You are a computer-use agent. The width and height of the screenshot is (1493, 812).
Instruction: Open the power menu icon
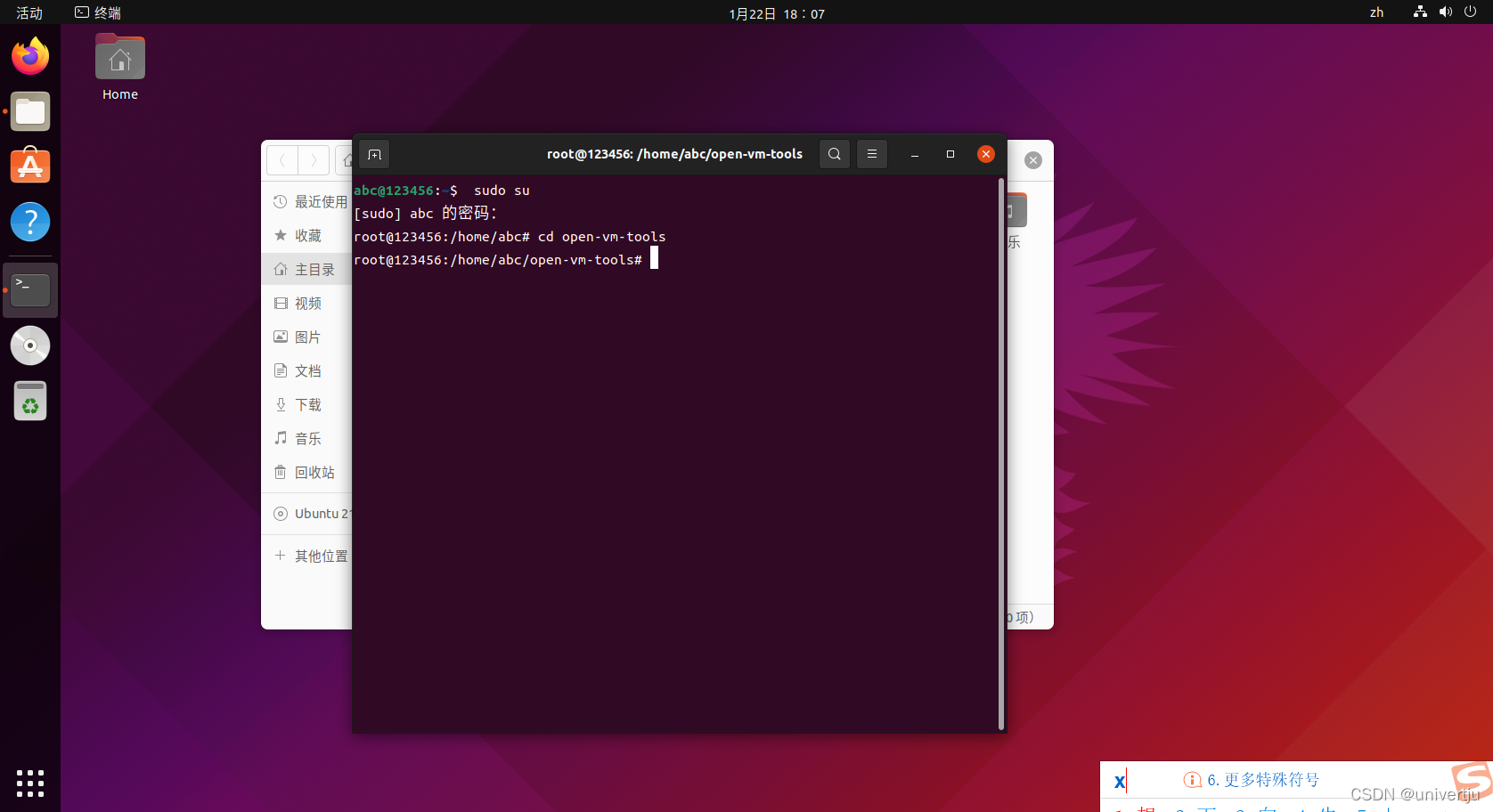(1470, 12)
